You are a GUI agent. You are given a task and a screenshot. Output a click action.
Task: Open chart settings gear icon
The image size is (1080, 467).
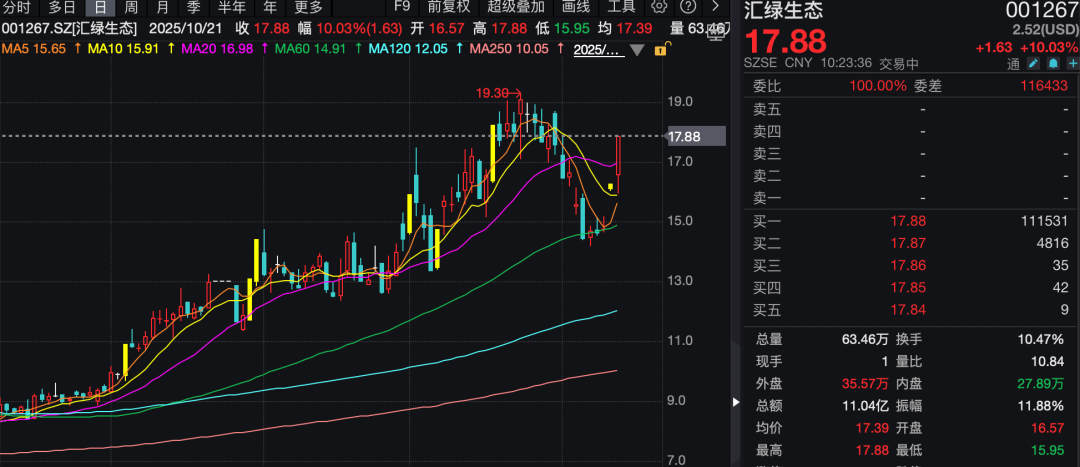[659, 7]
